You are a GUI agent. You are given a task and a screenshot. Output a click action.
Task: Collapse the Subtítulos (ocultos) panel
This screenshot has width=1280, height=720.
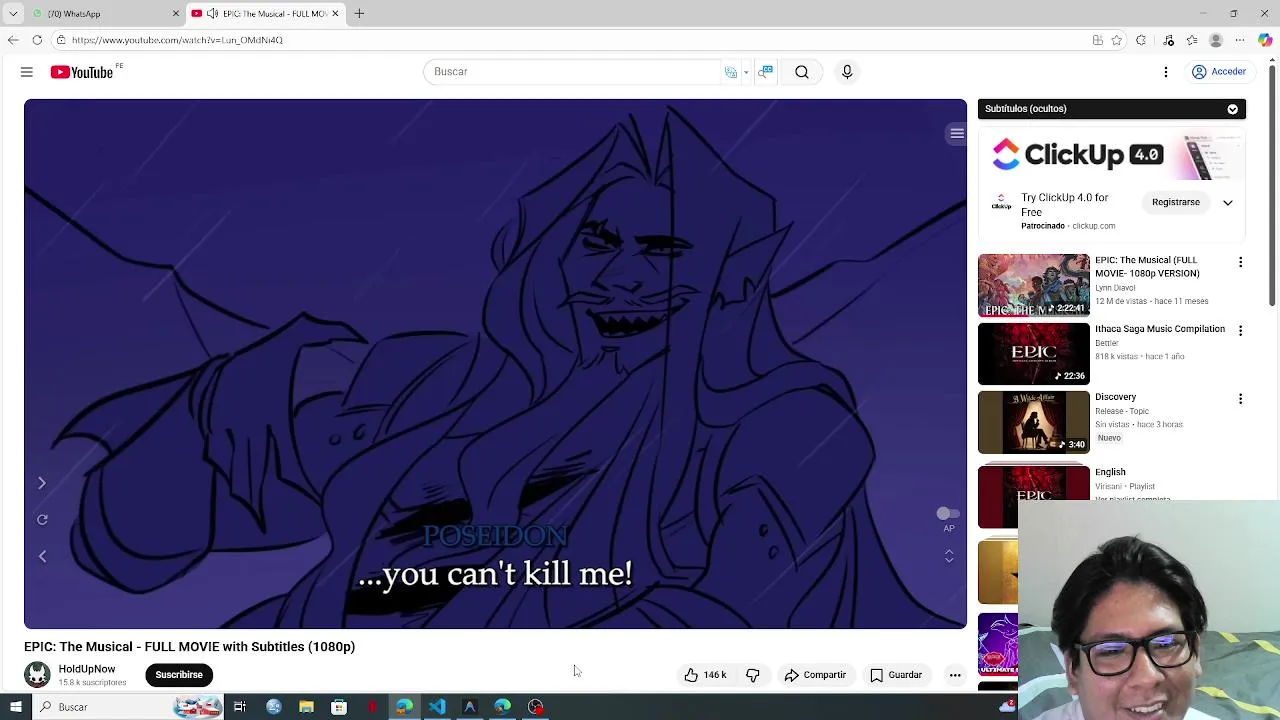(1232, 109)
